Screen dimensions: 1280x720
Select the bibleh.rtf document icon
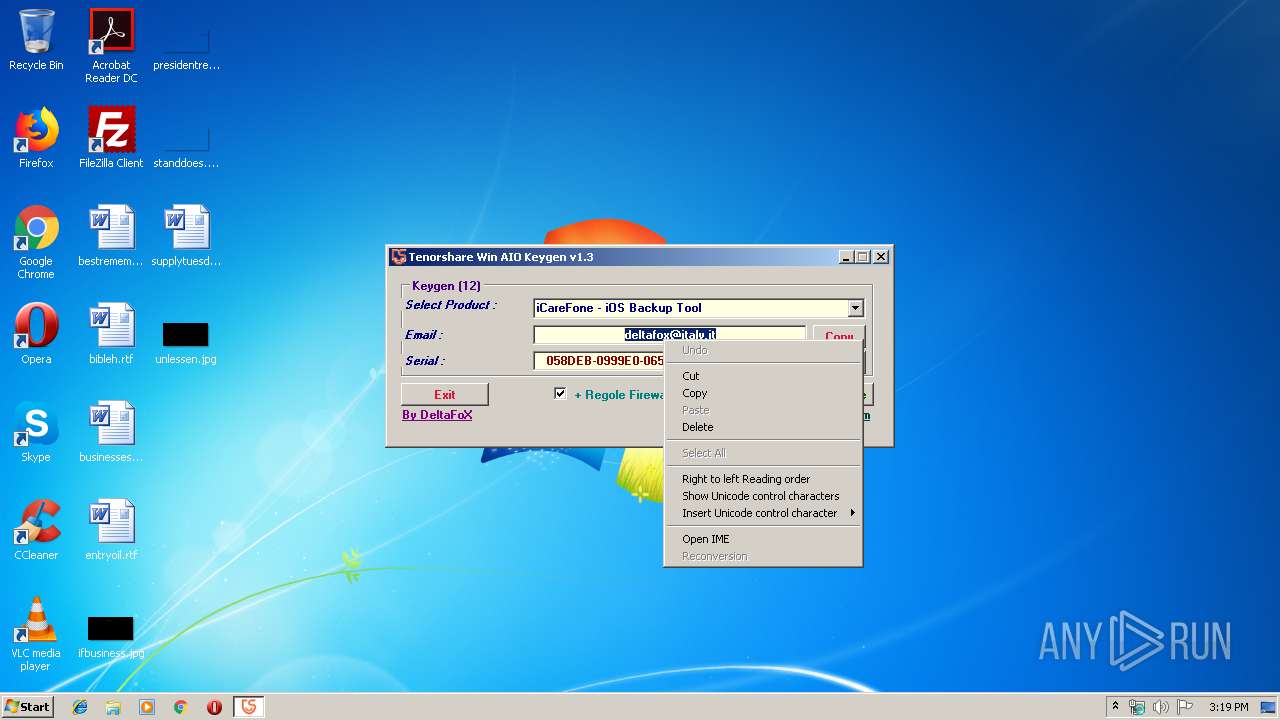coord(111,335)
